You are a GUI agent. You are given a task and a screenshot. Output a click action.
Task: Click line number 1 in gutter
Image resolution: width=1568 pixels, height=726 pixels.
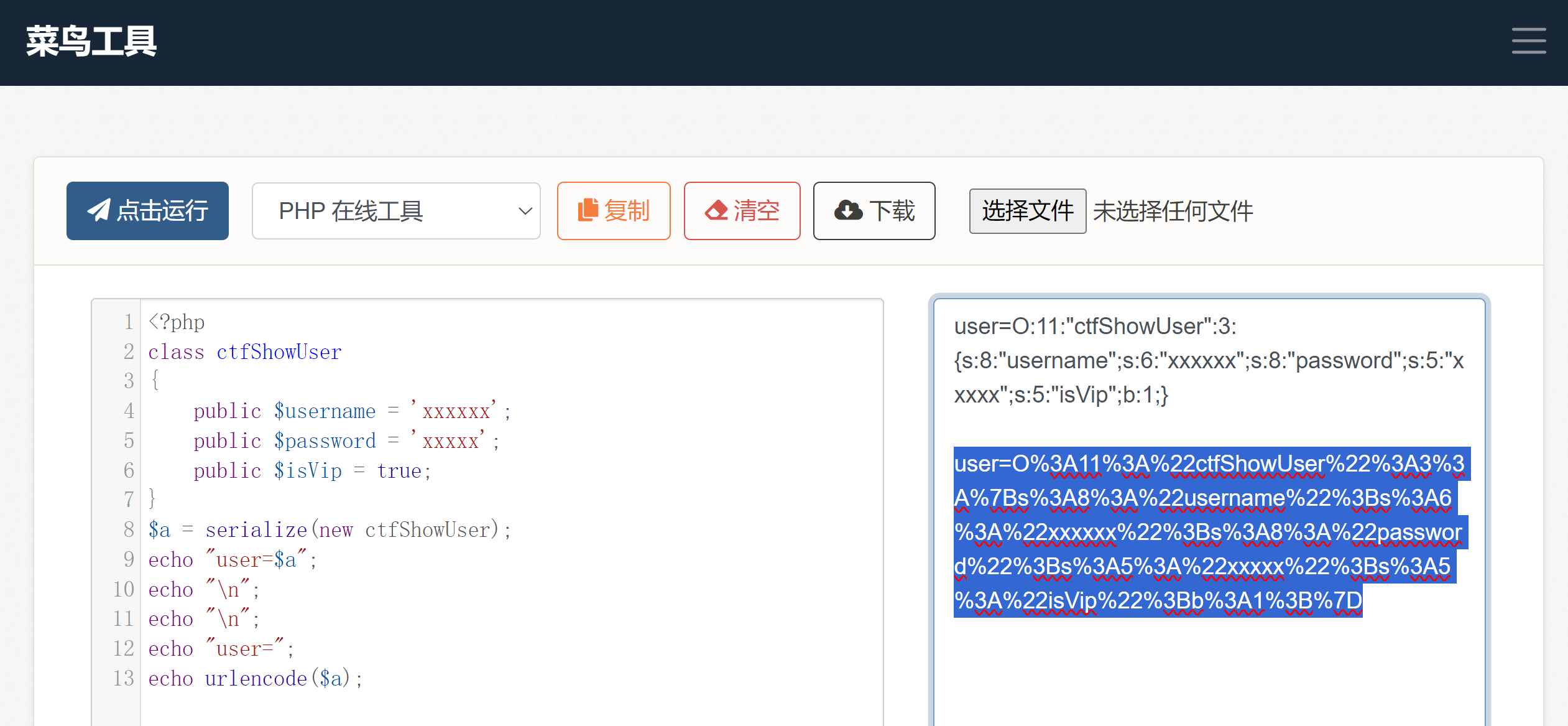pyautogui.click(x=128, y=322)
